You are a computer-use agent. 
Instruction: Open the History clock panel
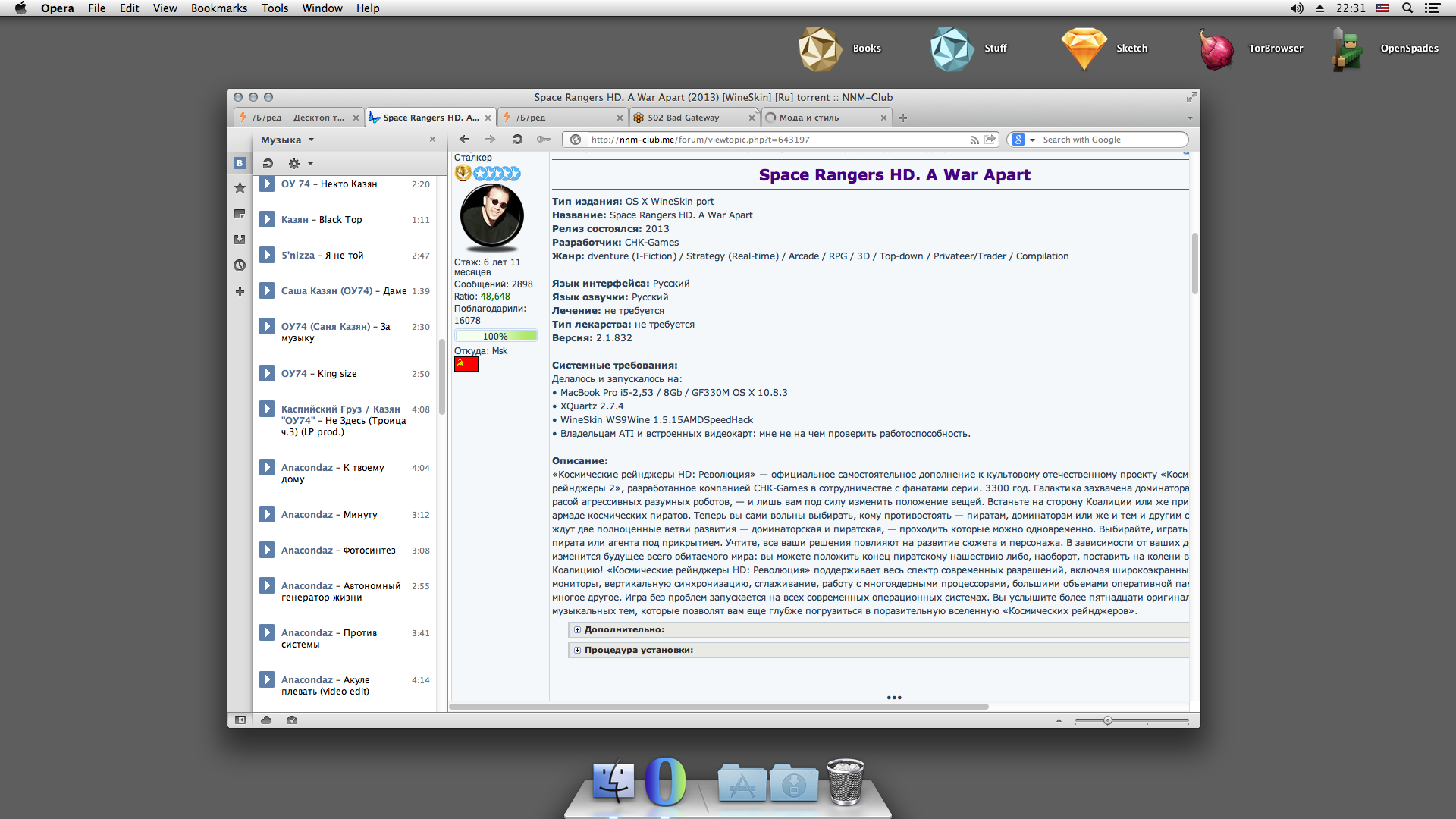(x=240, y=265)
